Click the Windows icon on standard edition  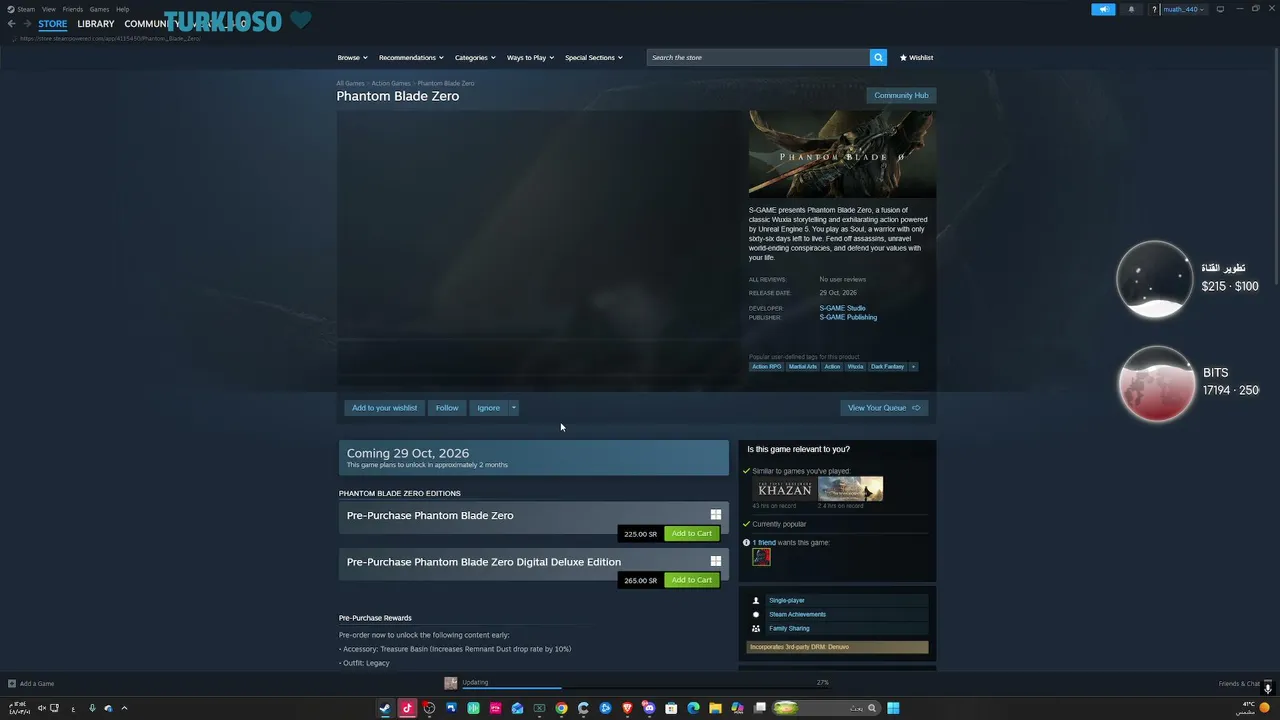coord(716,515)
